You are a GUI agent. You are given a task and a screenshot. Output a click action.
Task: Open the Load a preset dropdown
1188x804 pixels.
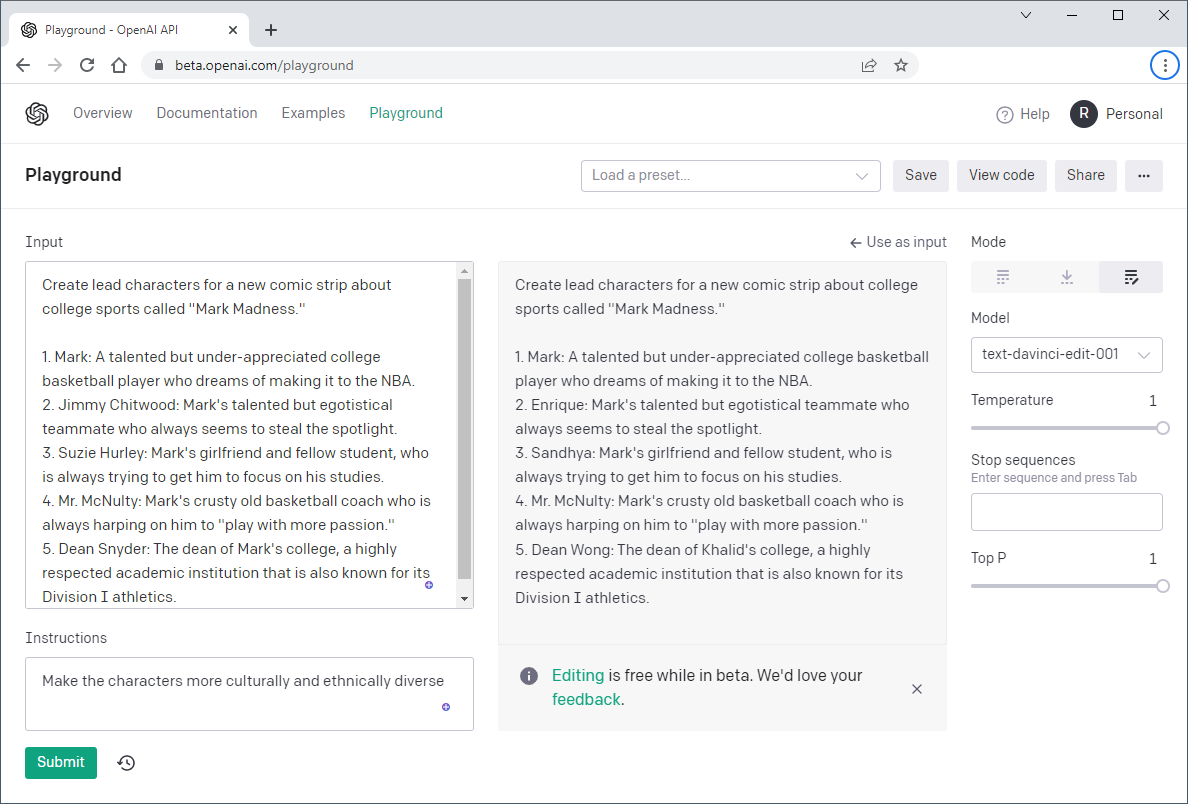tap(730, 176)
